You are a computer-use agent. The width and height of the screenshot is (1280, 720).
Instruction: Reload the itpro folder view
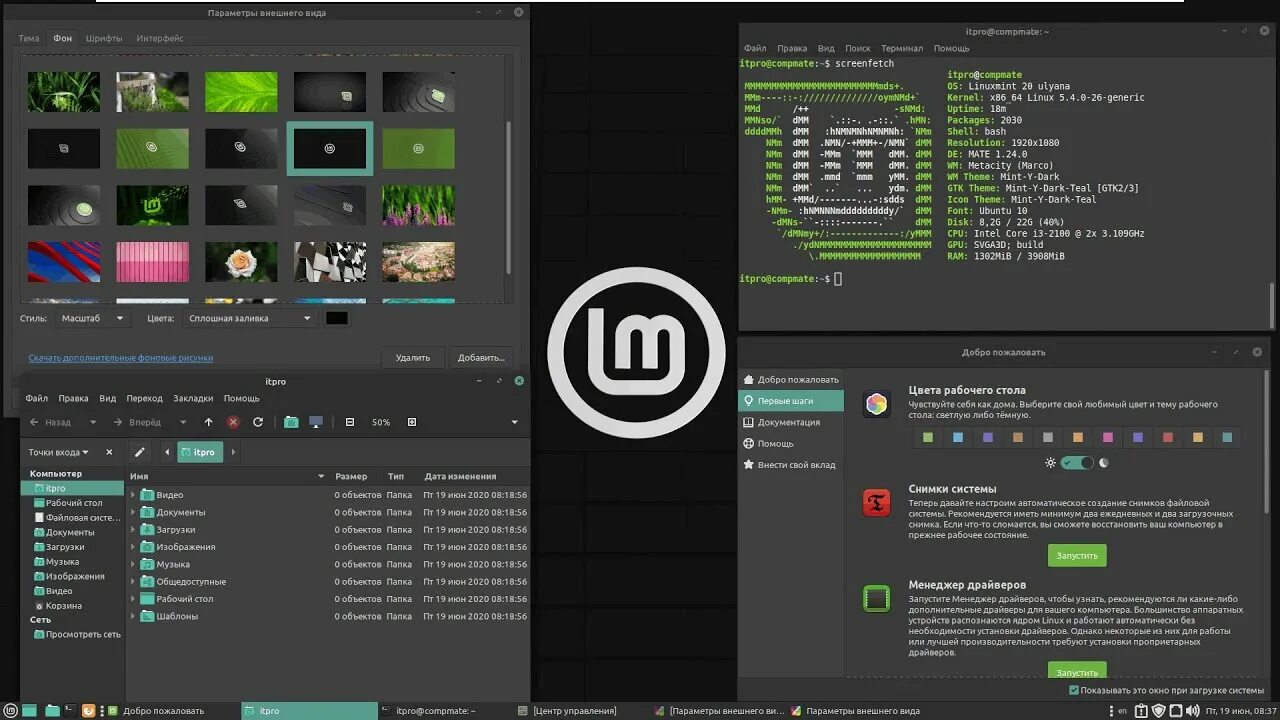pos(258,422)
